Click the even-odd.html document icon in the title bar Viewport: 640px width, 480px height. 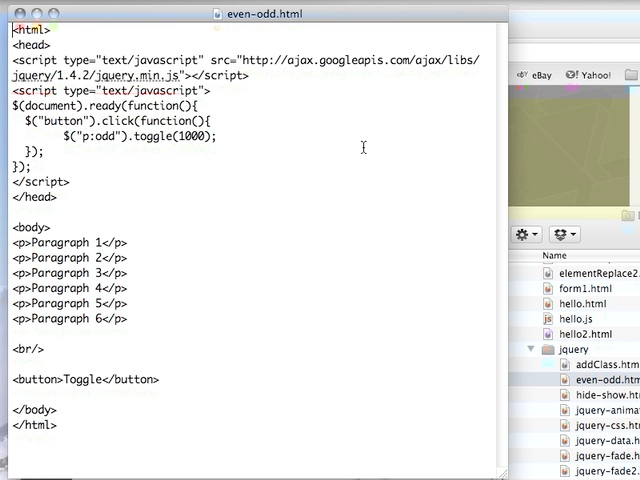click(218, 14)
